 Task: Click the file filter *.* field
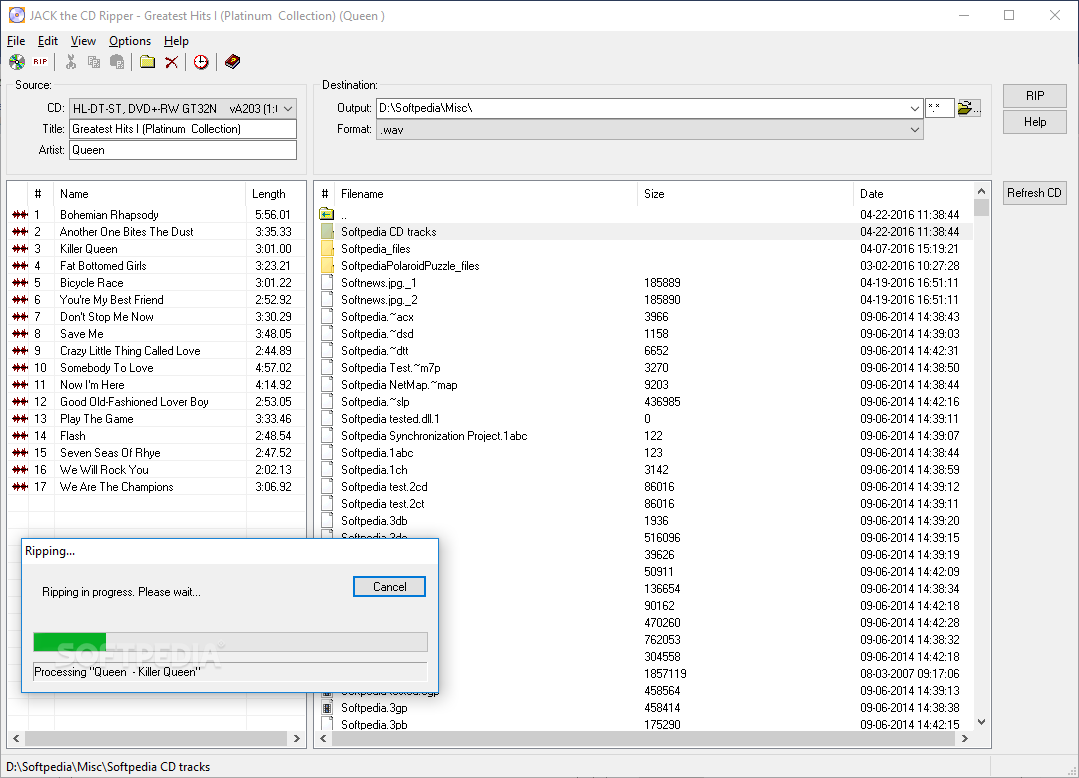939,108
